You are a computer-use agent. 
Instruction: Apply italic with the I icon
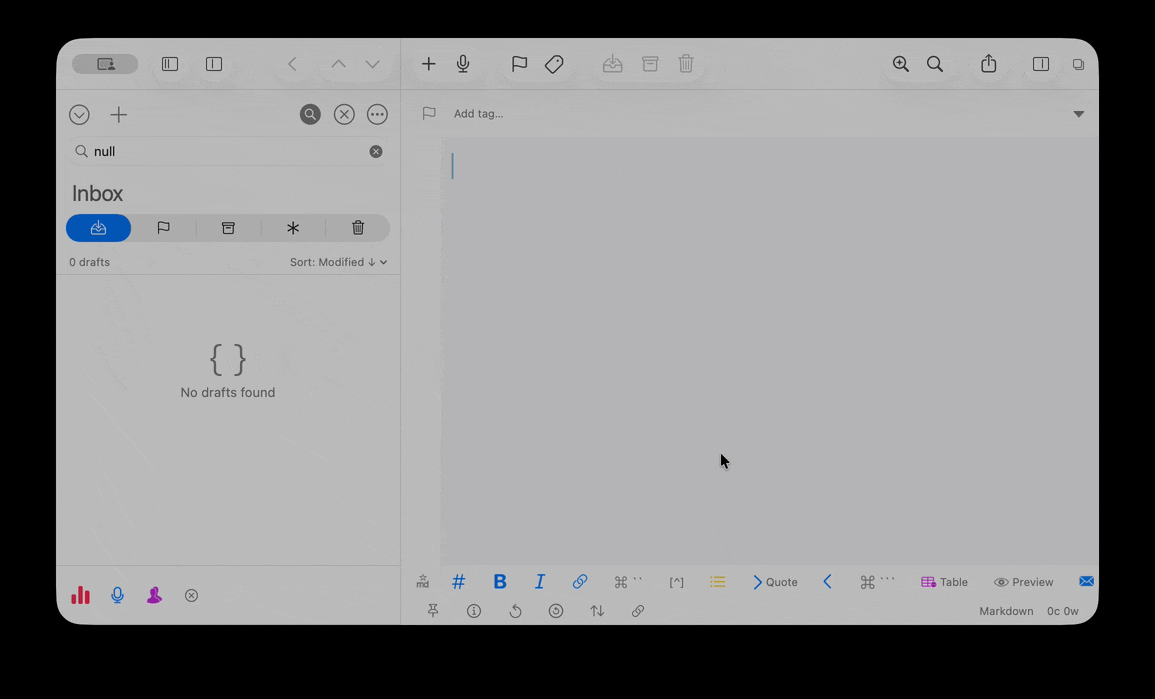coord(539,582)
